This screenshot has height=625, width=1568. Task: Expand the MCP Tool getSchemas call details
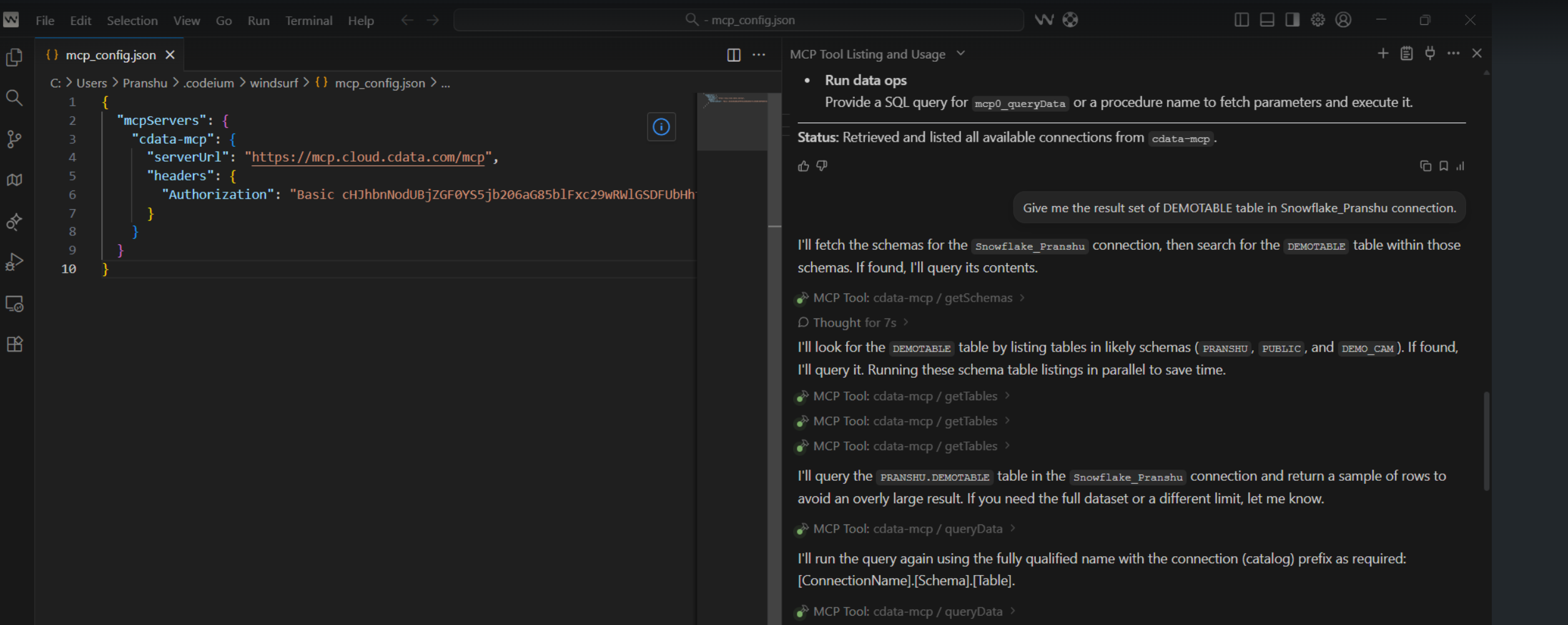pyautogui.click(x=912, y=298)
